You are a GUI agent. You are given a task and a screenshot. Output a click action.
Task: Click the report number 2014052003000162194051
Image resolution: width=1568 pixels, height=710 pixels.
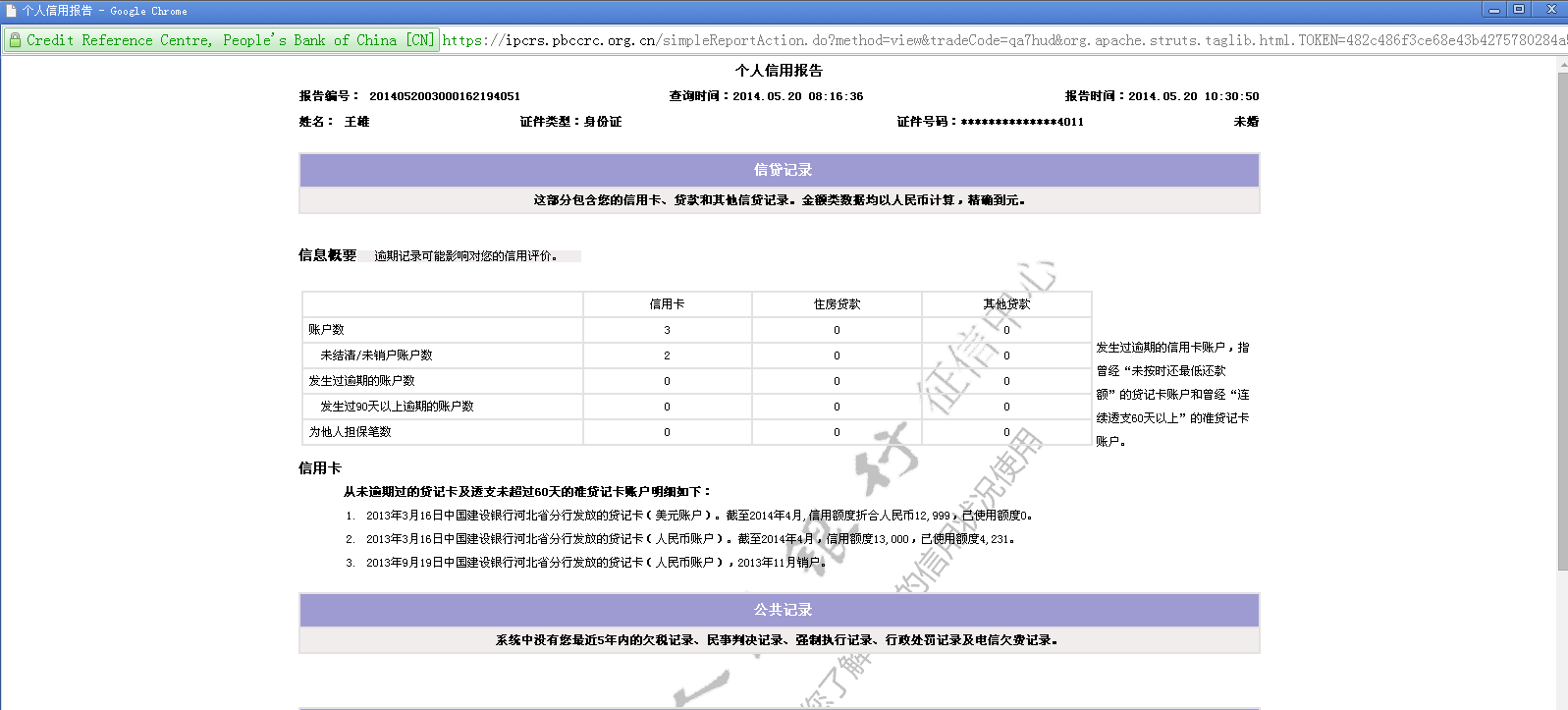click(444, 96)
